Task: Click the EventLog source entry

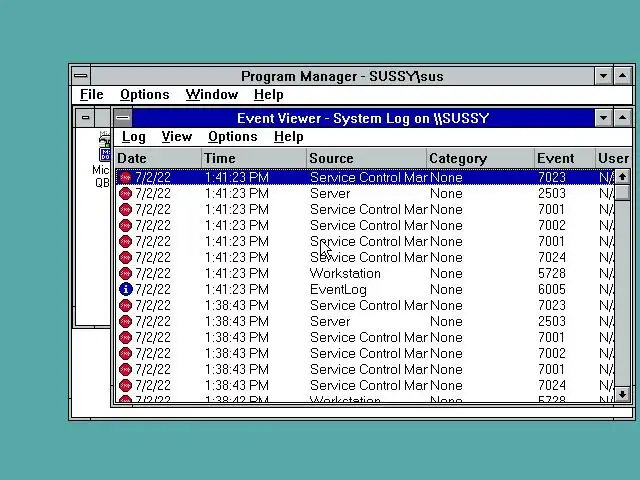Action: (x=338, y=289)
